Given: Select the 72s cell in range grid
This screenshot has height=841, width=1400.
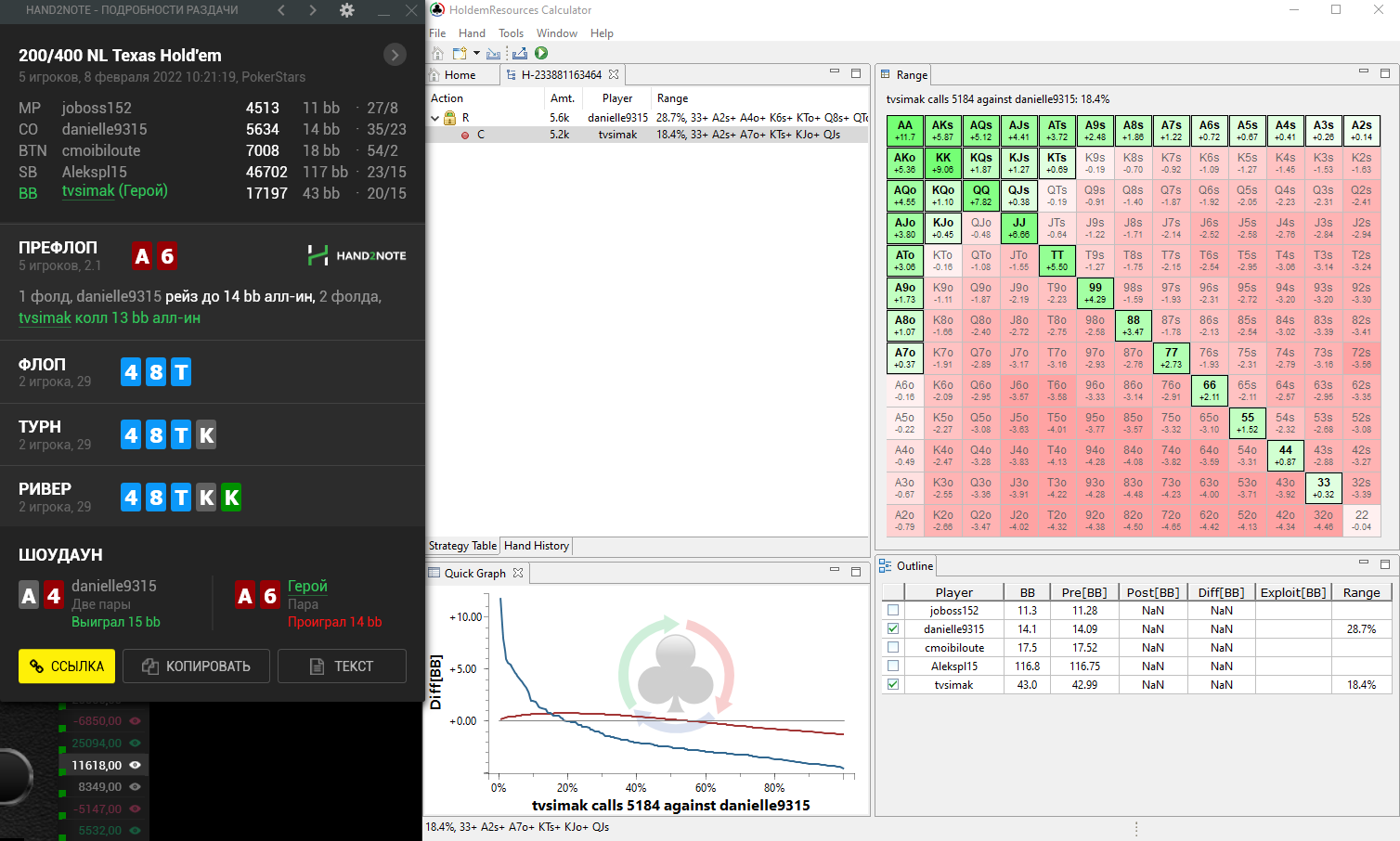Looking at the screenshot, I should pyautogui.click(x=1361, y=358).
